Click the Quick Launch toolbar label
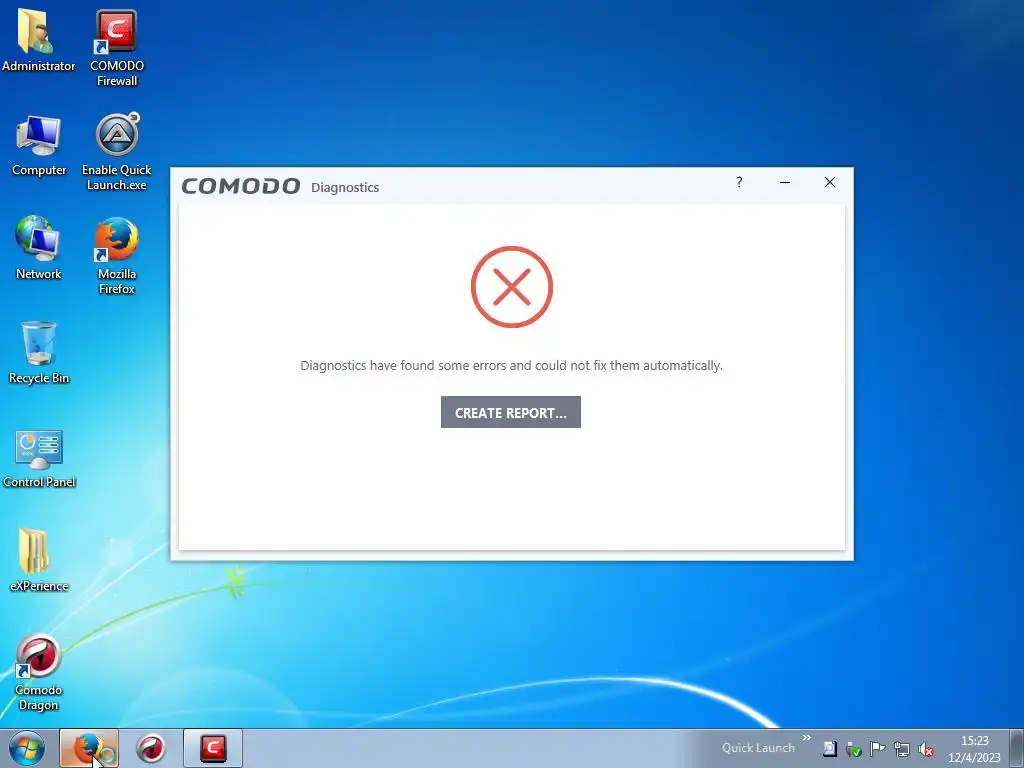Image resolution: width=1024 pixels, height=768 pixels. (758, 748)
